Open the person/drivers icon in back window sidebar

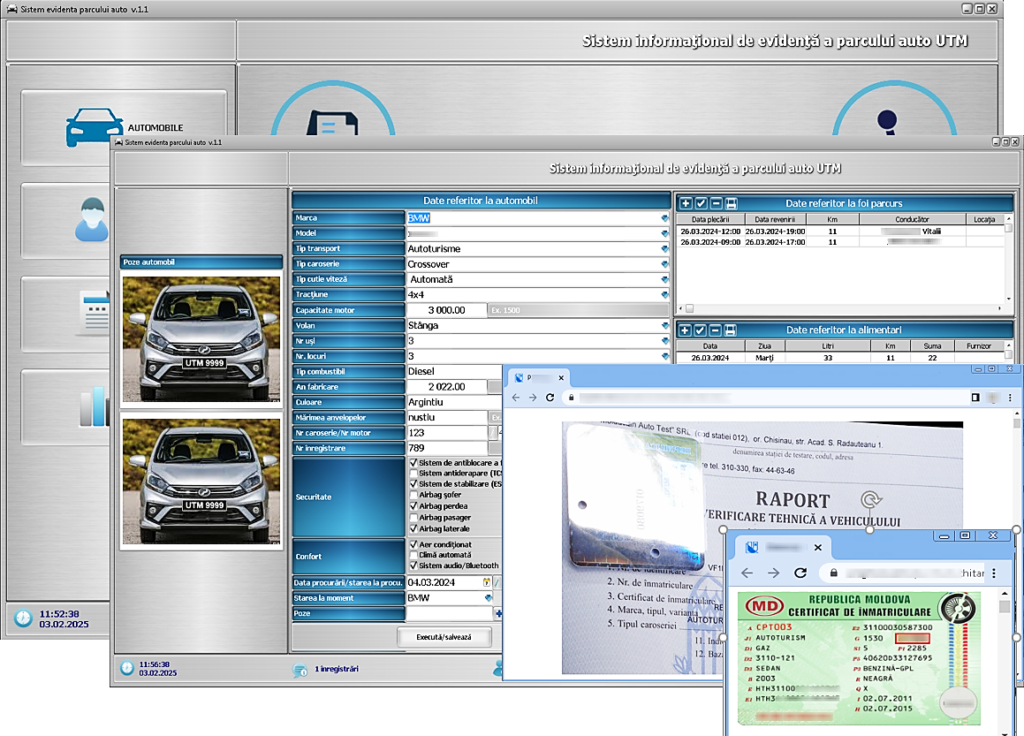[91, 219]
